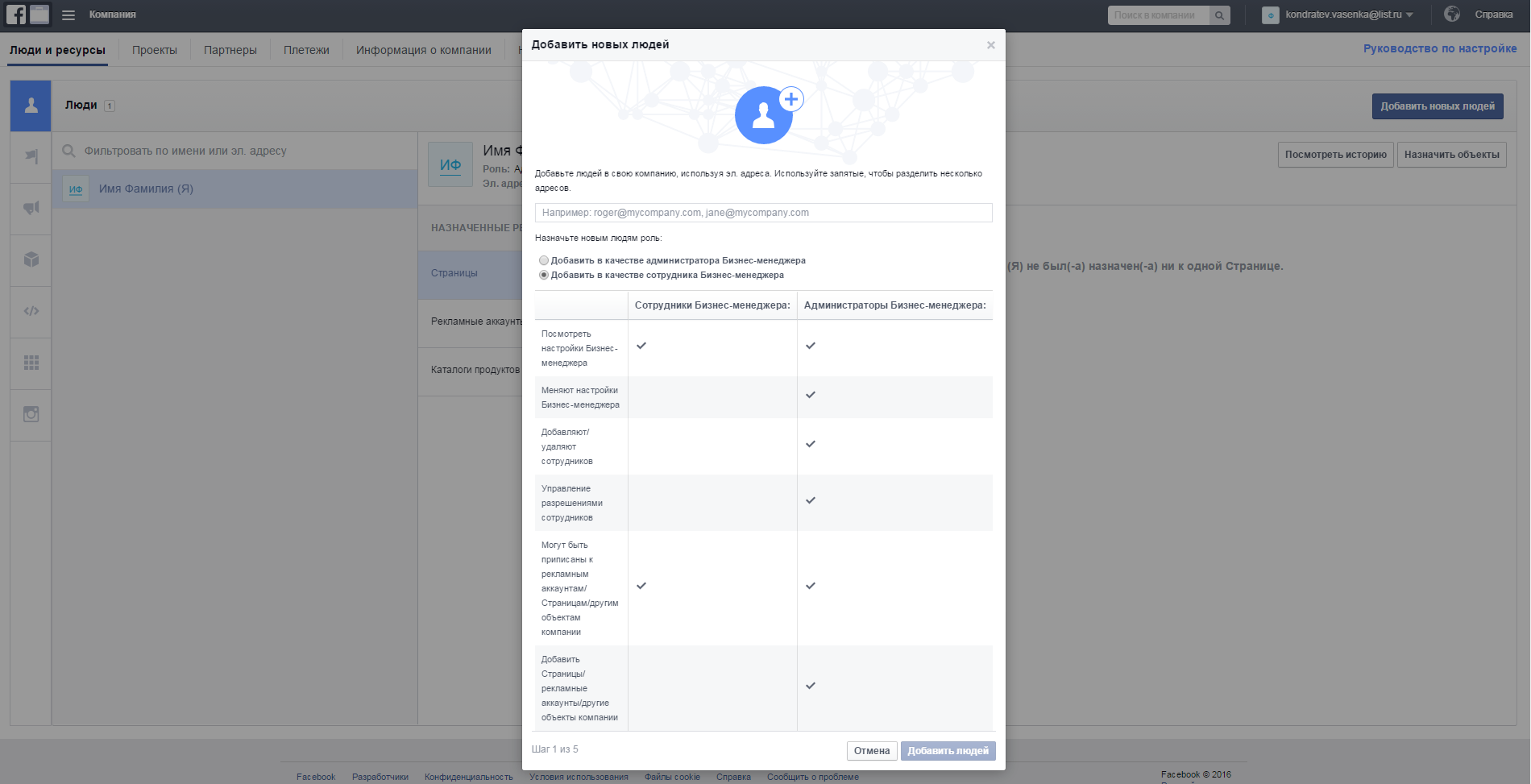Switch to Люди и ресурсы tab
The width and height of the screenshot is (1531, 784).
[x=57, y=50]
